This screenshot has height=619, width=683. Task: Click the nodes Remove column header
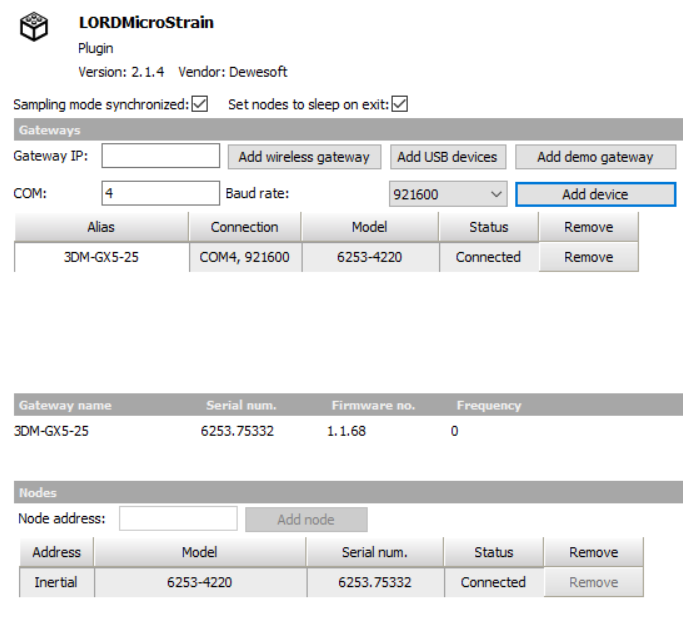(593, 552)
